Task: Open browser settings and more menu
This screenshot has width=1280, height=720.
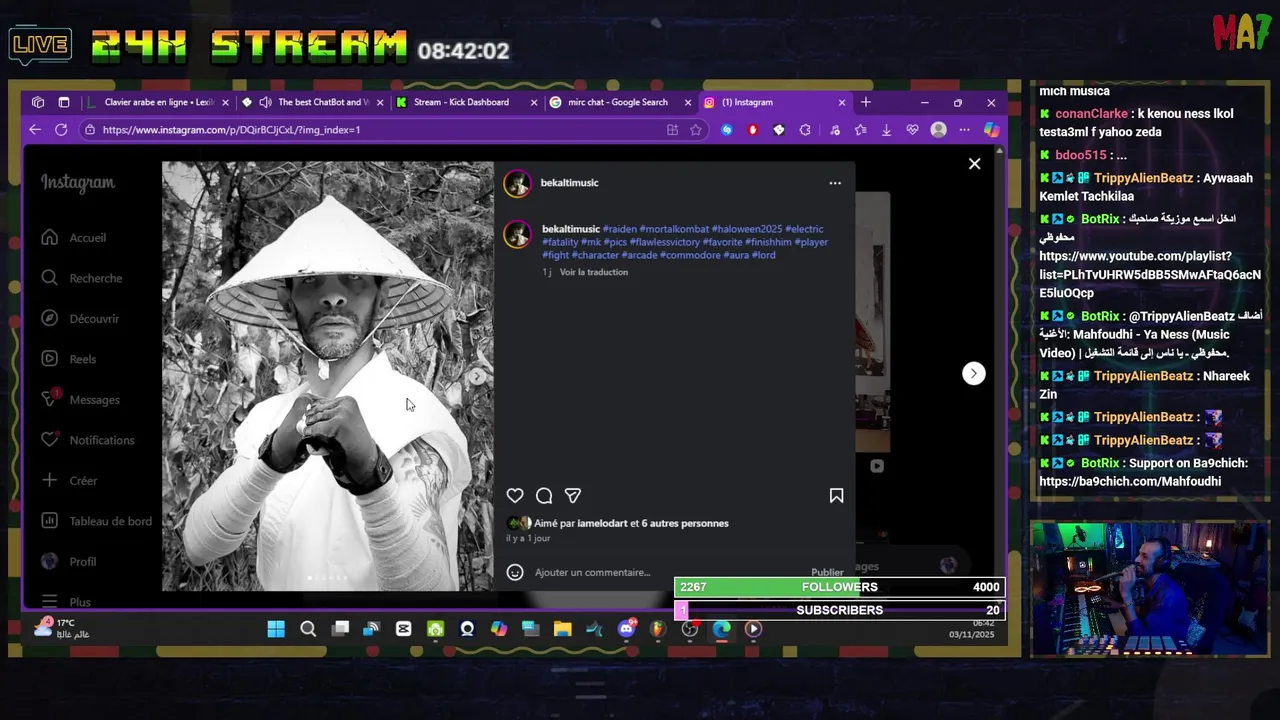Action: pyautogui.click(x=964, y=130)
